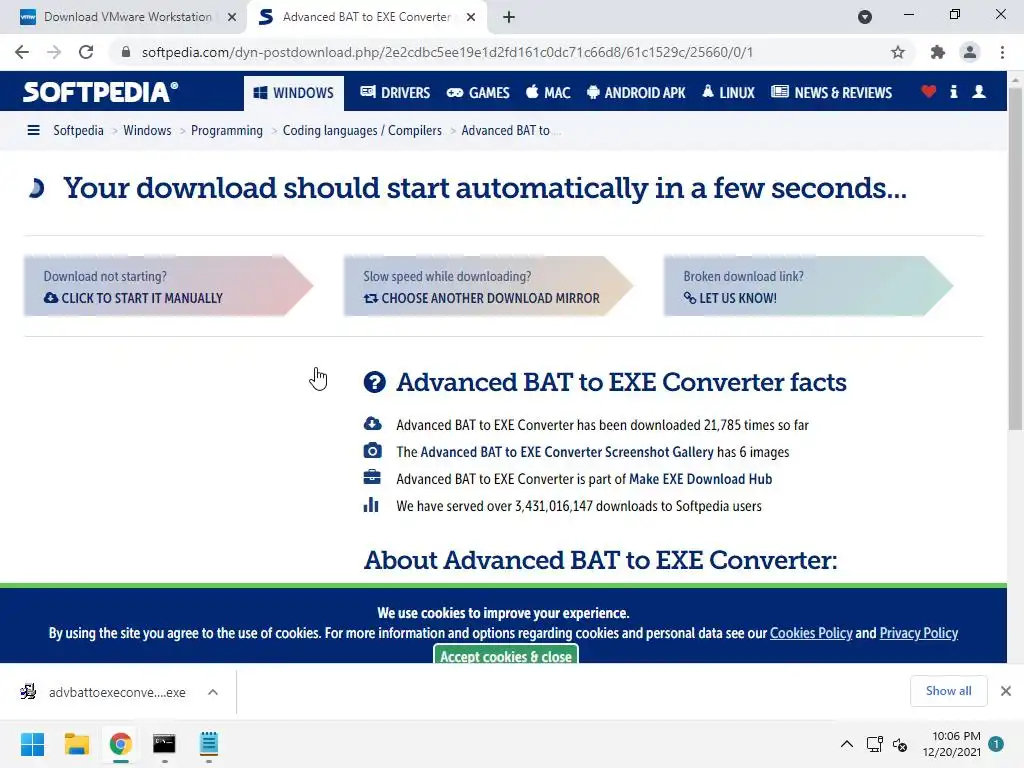The image size is (1024, 768).
Task: View site info via the padlock icon
Action: pos(126,52)
